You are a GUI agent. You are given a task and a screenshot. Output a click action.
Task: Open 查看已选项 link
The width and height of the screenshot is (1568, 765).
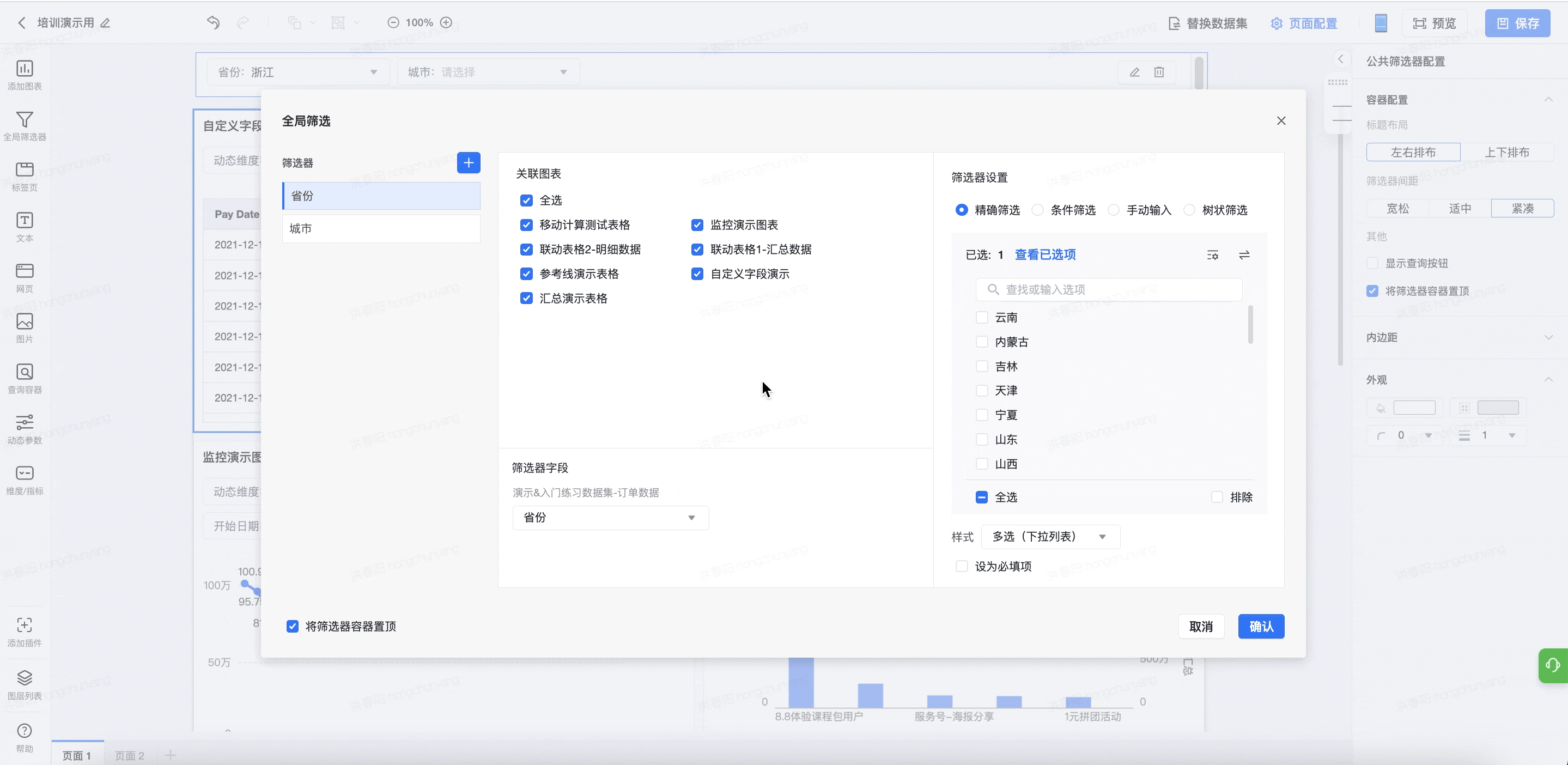tap(1045, 255)
